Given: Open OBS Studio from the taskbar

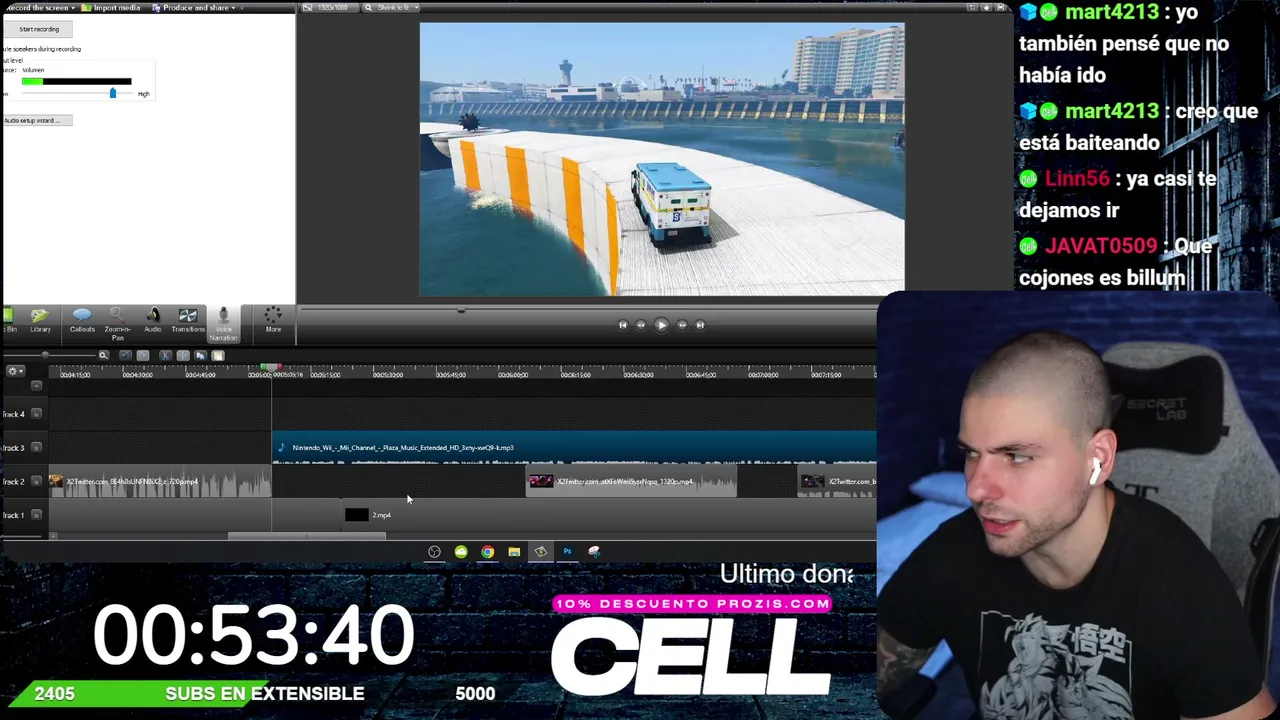Looking at the screenshot, I should click(x=434, y=552).
